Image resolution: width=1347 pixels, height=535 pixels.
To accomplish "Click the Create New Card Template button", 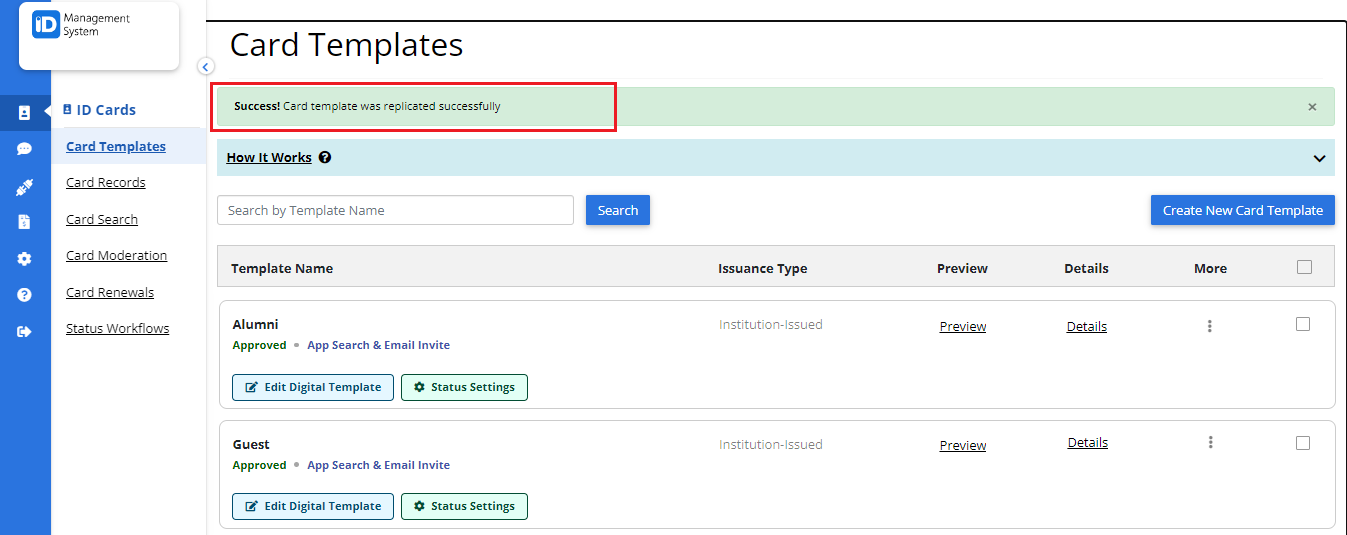I will [1242, 210].
